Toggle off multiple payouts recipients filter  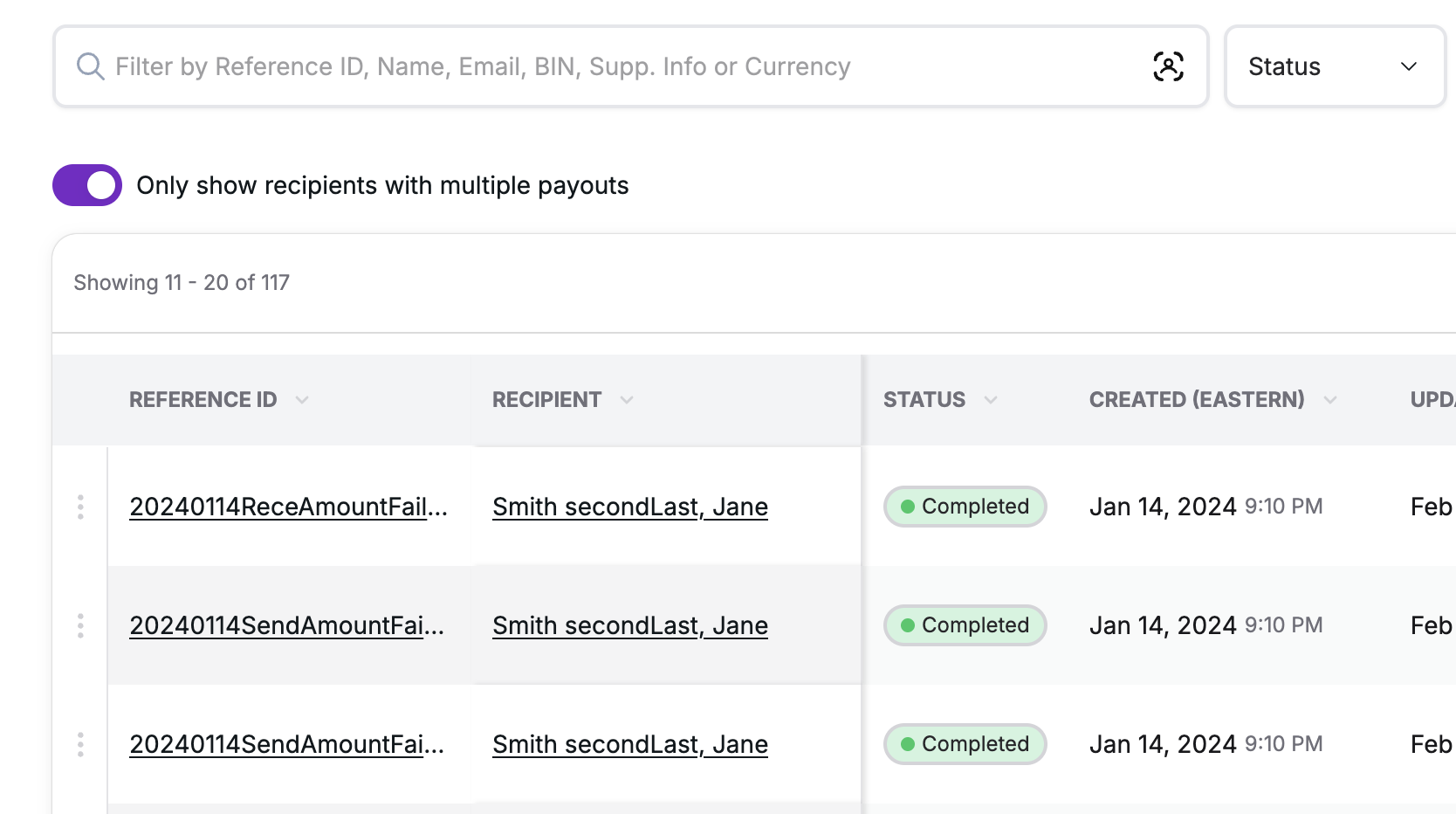pos(87,185)
